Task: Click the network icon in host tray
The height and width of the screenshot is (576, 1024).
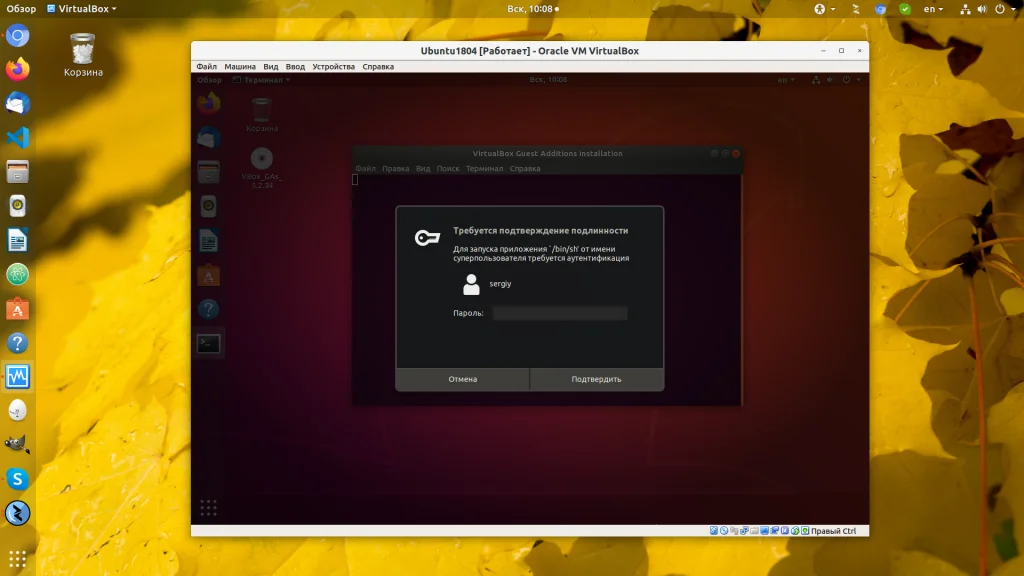Action: 965,8
